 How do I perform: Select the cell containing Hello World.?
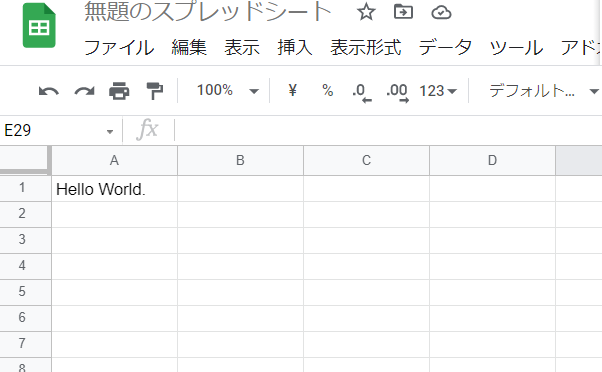[x=114, y=188]
